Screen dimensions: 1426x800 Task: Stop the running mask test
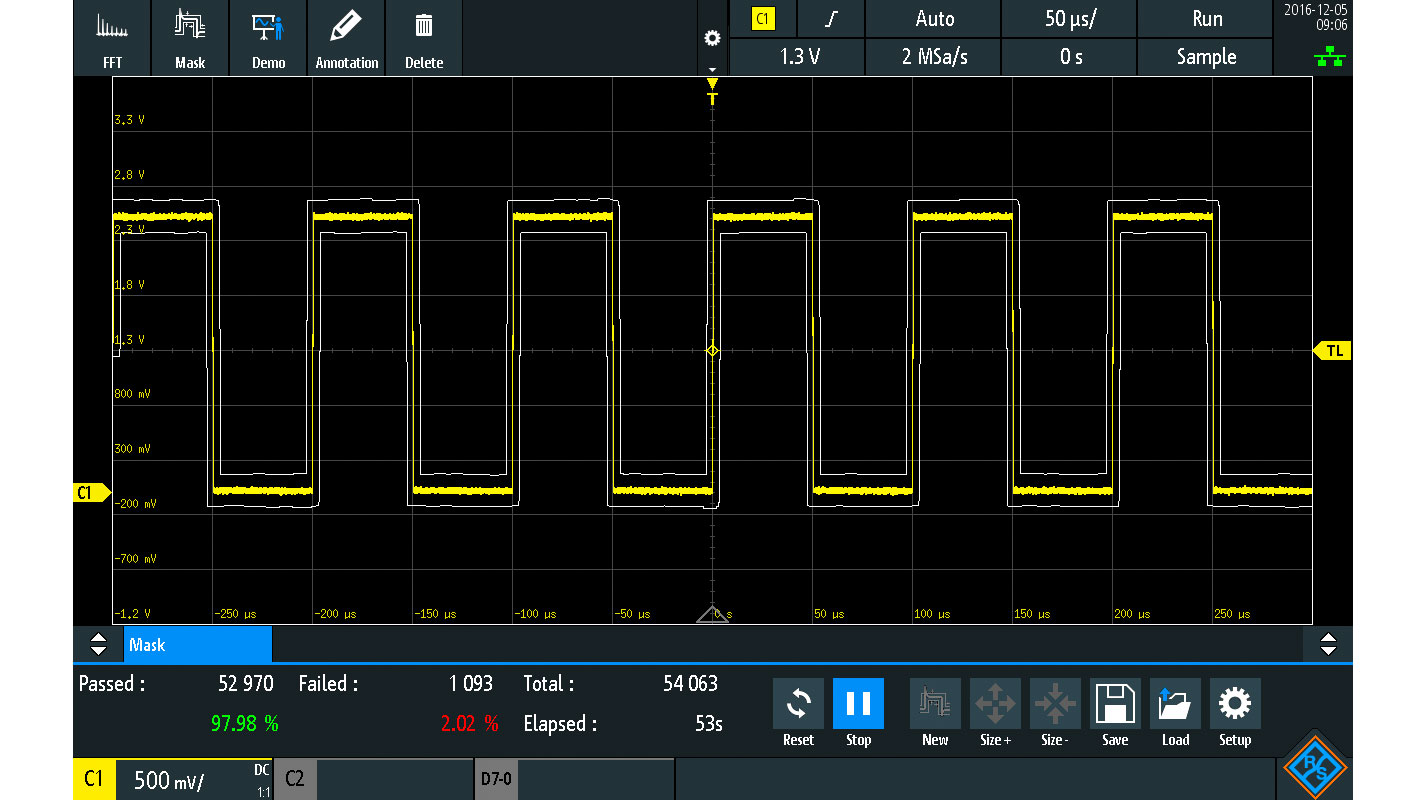tap(858, 714)
